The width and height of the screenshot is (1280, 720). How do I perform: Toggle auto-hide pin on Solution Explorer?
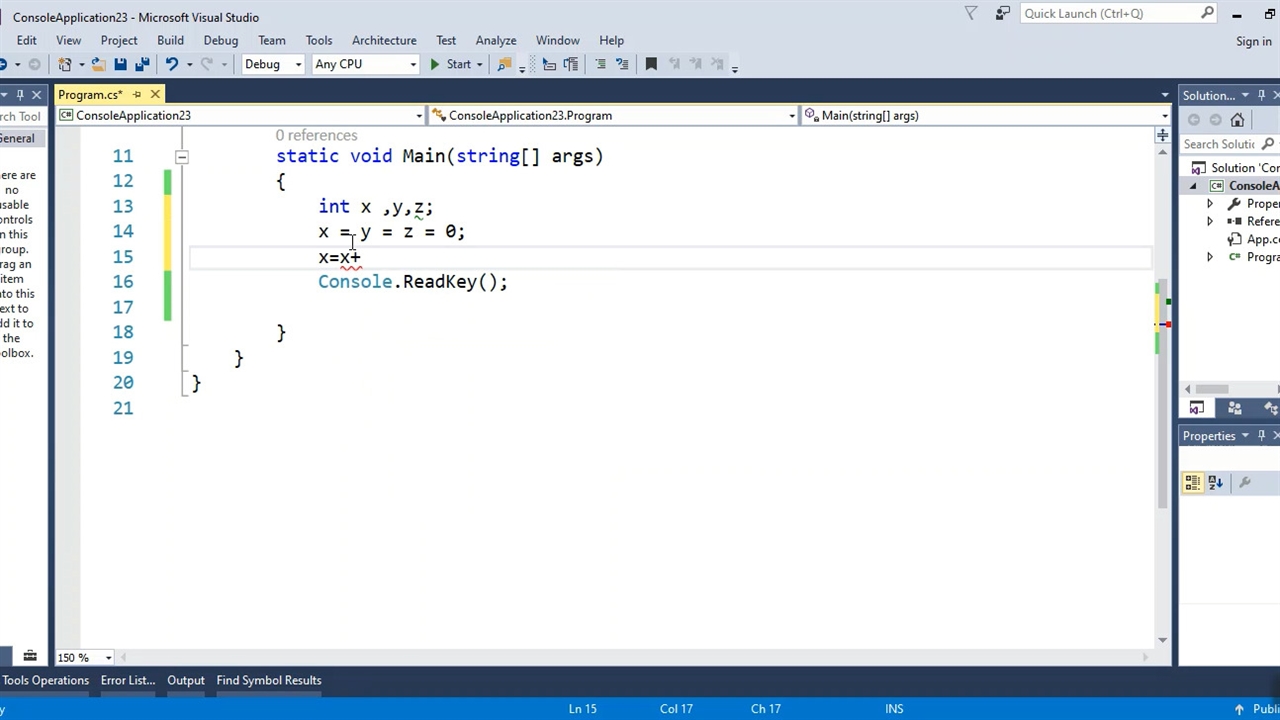(x=1261, y=95)
